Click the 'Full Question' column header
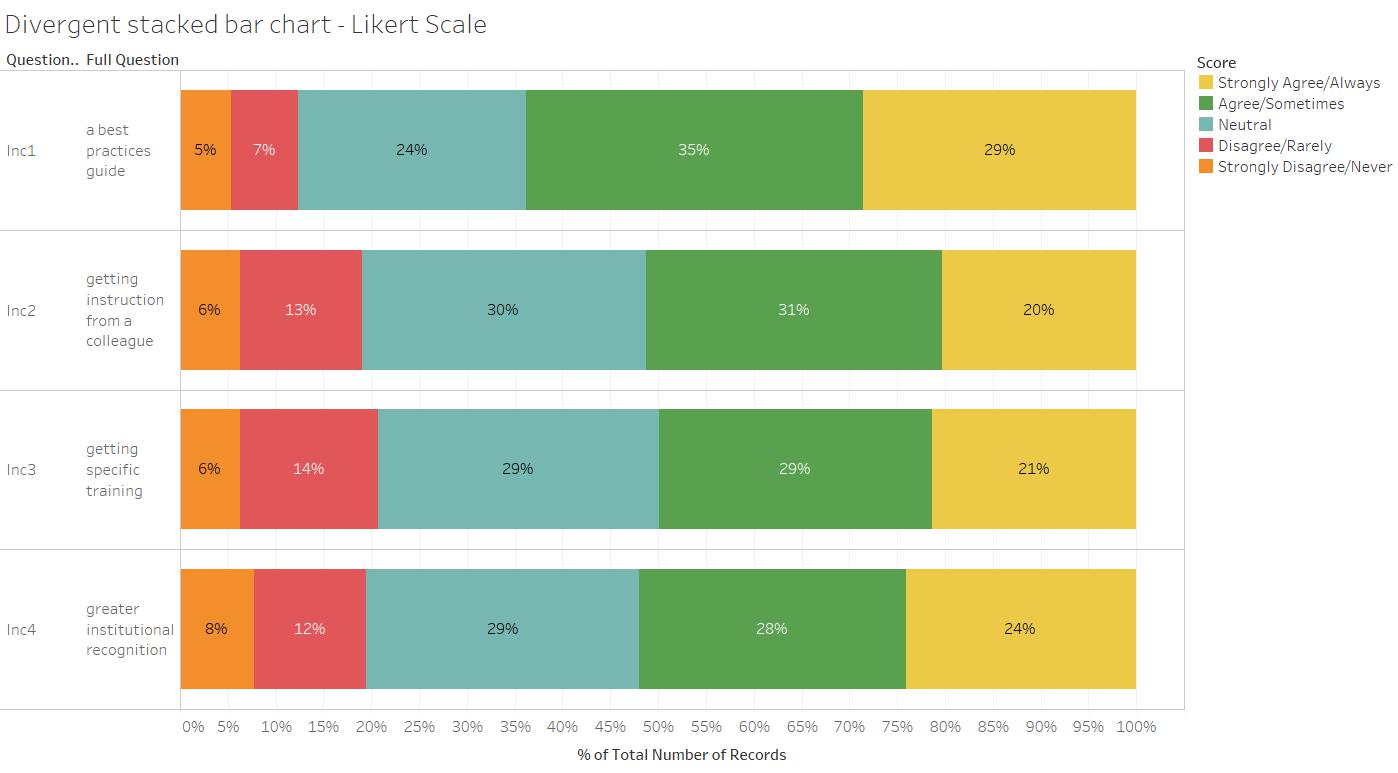 132,60
